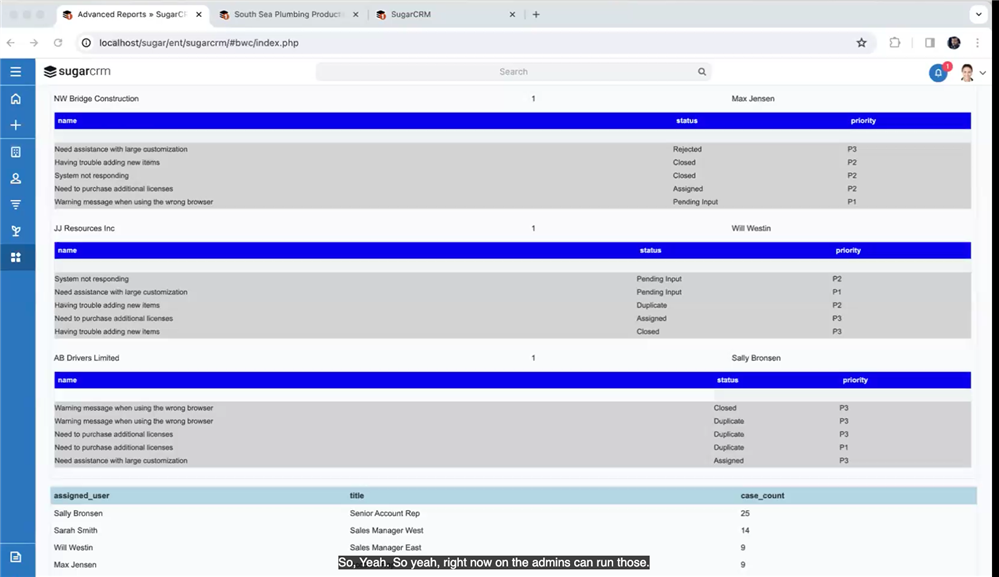Switch to the third SugarCRM browser tab
This screenshot has height=577, width=999.
[440, 15]
